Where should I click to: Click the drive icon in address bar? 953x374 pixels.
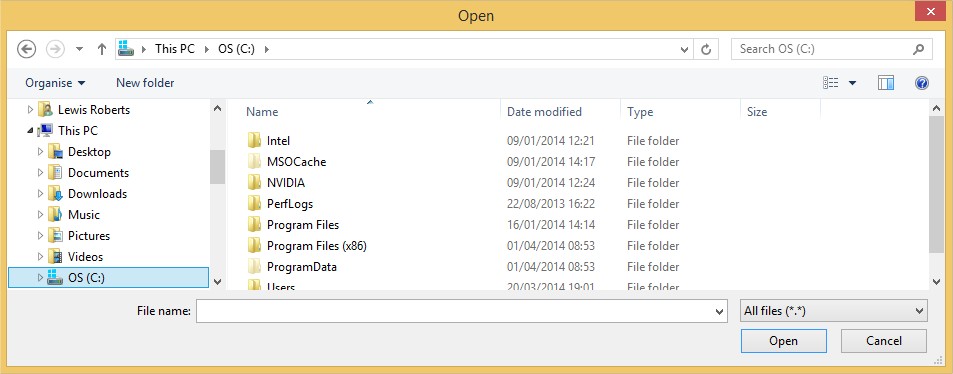point(126,49)
